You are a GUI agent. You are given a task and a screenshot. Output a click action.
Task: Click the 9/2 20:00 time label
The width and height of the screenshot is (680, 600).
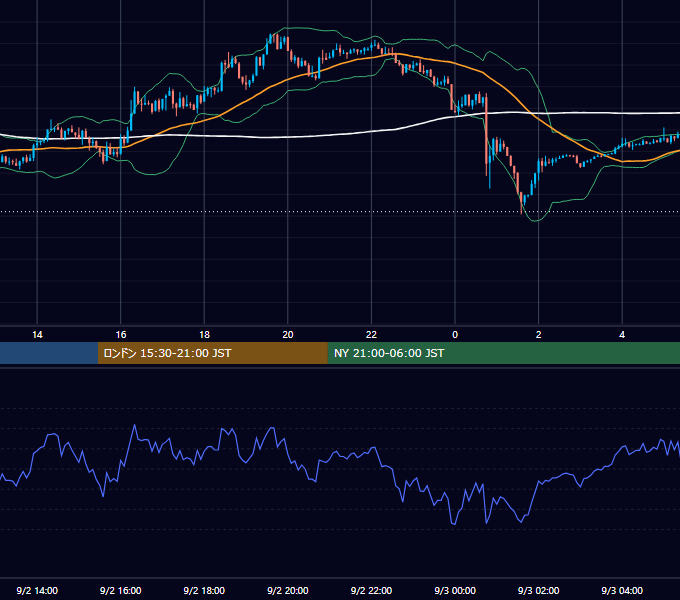pyautogui.click(x=288, y=590)
